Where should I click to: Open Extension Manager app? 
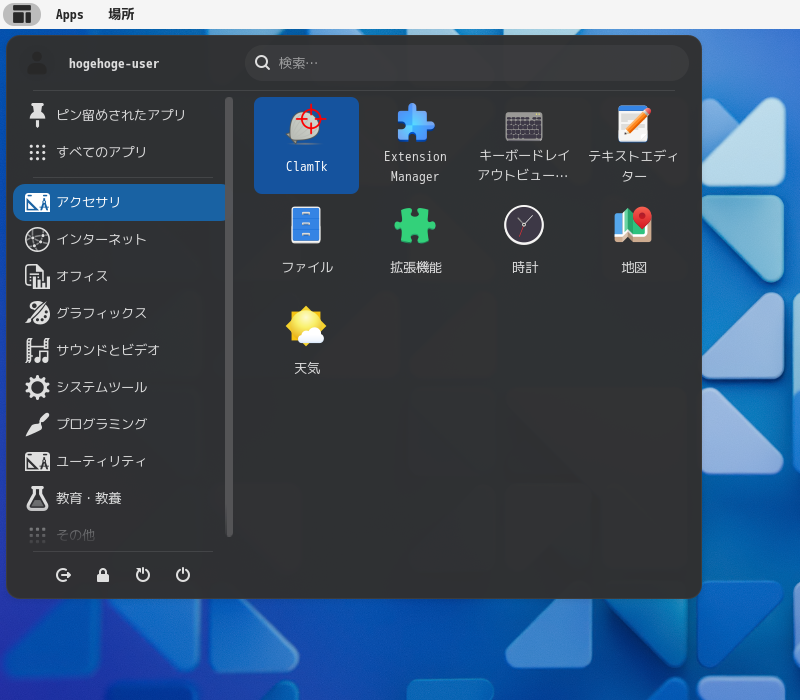click(x=415, y=145)
